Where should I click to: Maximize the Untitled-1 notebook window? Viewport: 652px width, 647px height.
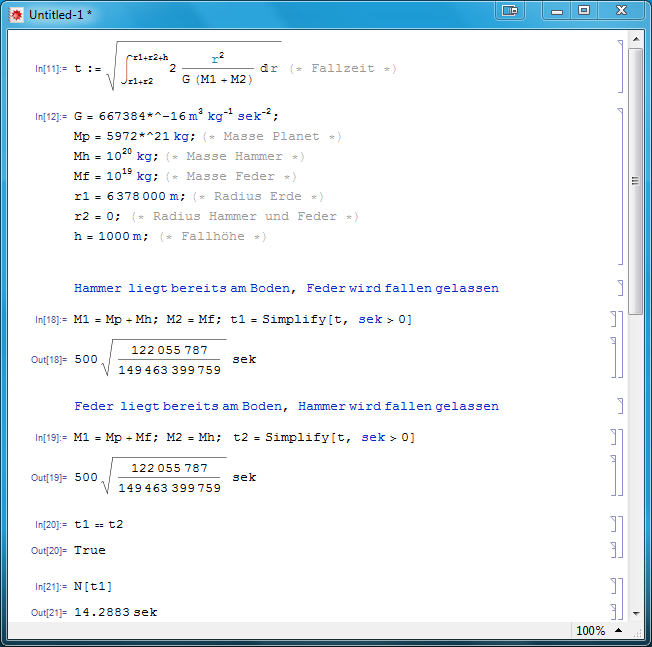tap(584, 11)
